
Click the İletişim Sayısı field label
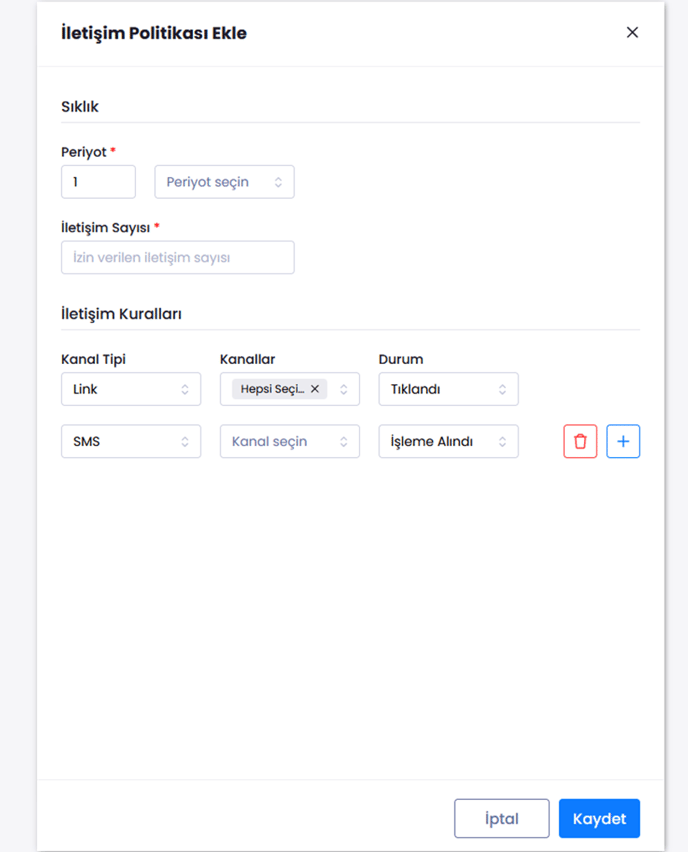point(105,227)
